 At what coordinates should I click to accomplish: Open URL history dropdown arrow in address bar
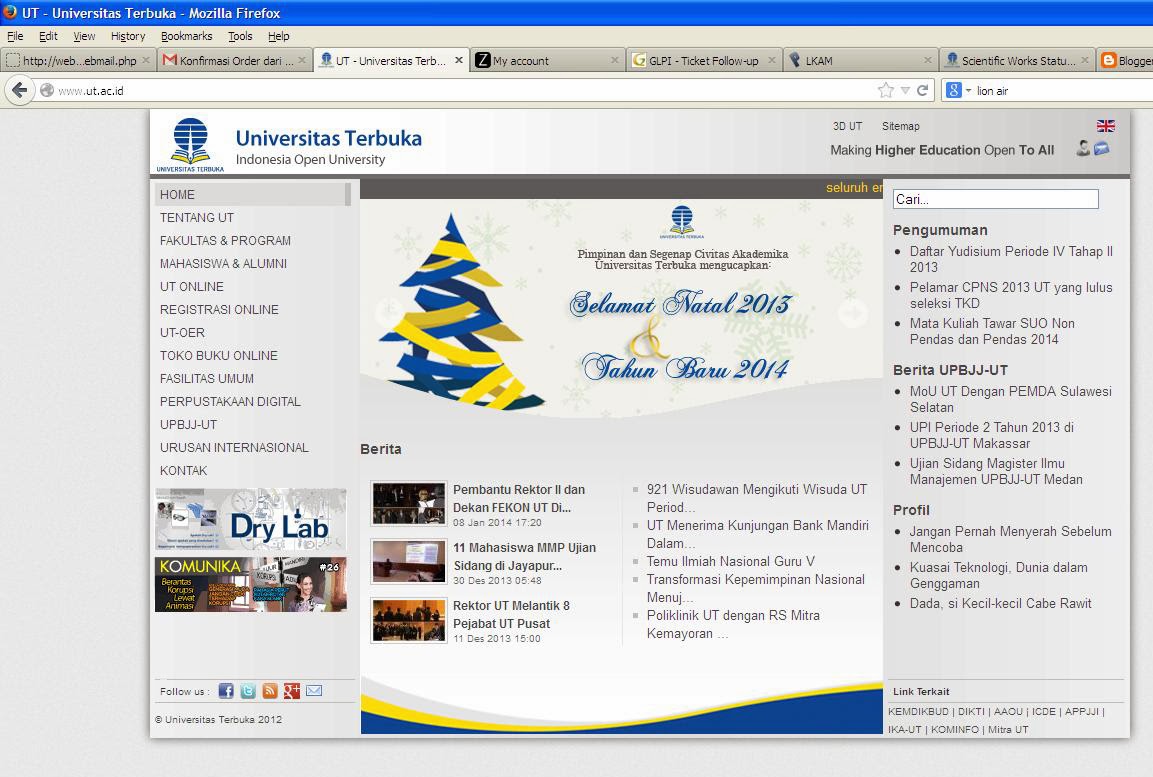pyautogui.click(x=905, y=90)
